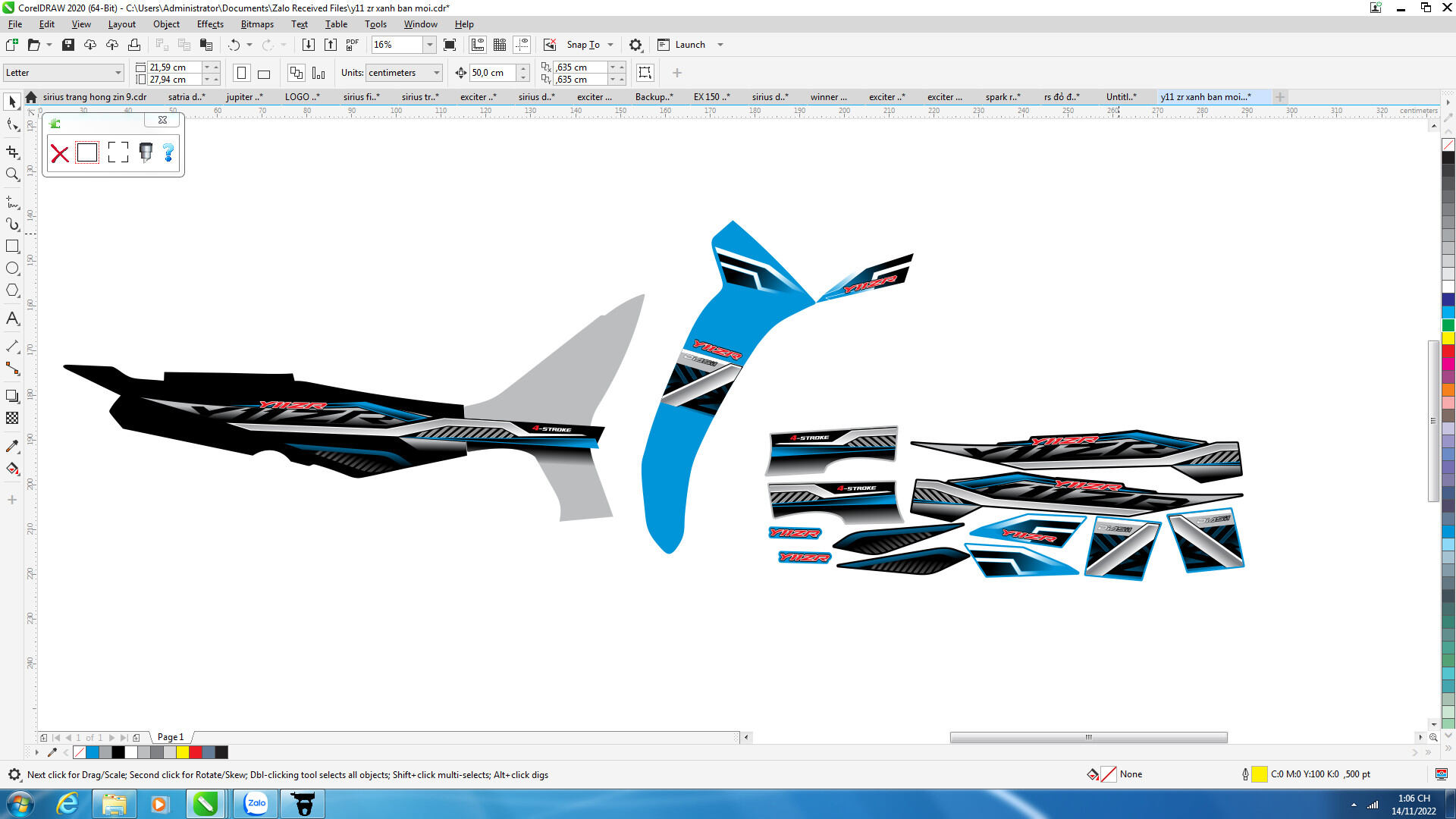Toggle Show Grid
The height and width of the screenshot is (819, 1456).
tap(500, 45)
